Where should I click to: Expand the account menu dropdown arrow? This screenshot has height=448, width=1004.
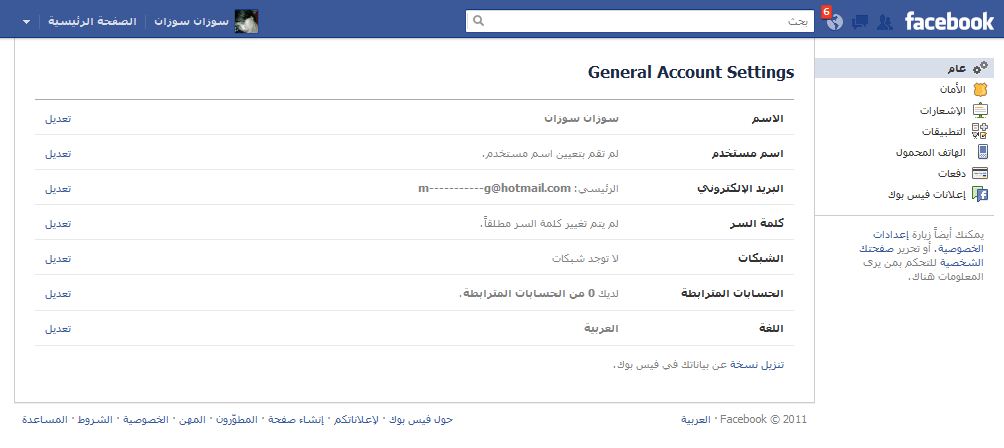tap(26, 21)
